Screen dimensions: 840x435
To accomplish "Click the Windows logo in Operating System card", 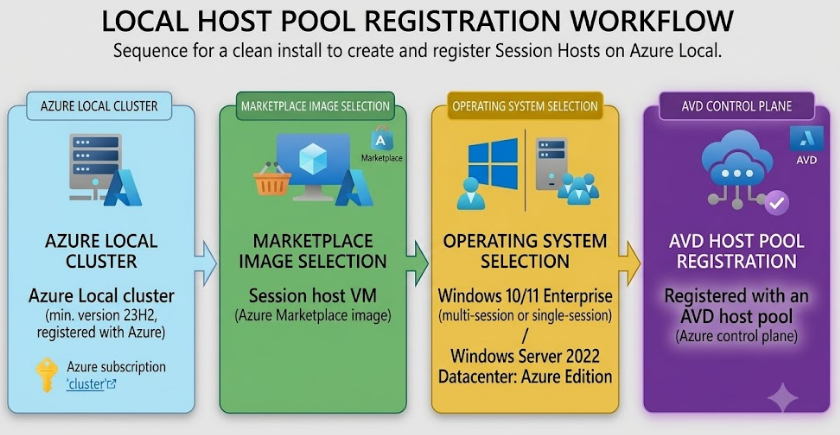I will (x=493, y=163).
